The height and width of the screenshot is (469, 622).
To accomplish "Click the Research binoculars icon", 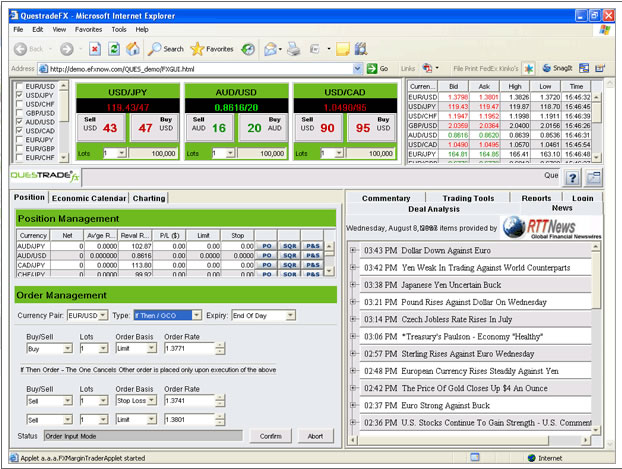I will coord(361,49).
